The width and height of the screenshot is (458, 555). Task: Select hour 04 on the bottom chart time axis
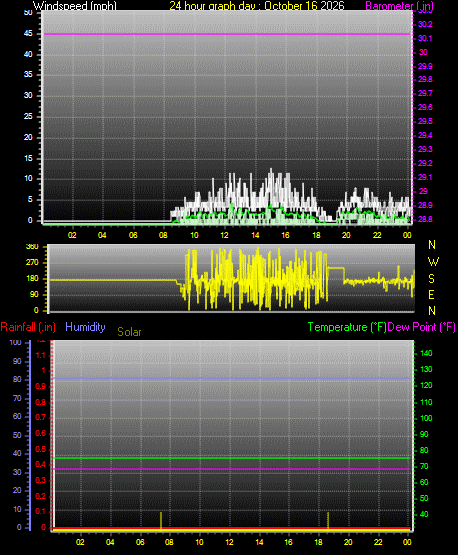[x=110, y=542]
